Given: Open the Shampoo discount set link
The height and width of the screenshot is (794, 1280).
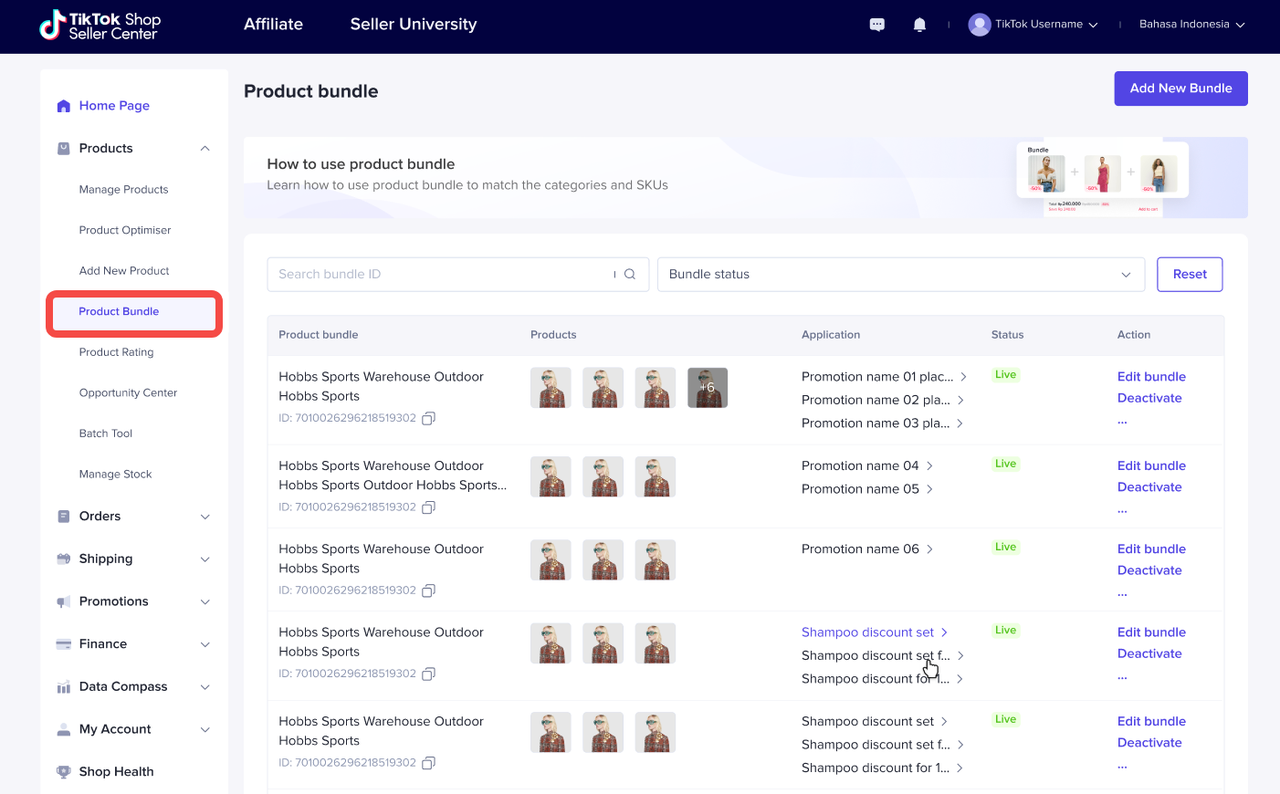Looking at the screenshot, I should coord(867,632).
